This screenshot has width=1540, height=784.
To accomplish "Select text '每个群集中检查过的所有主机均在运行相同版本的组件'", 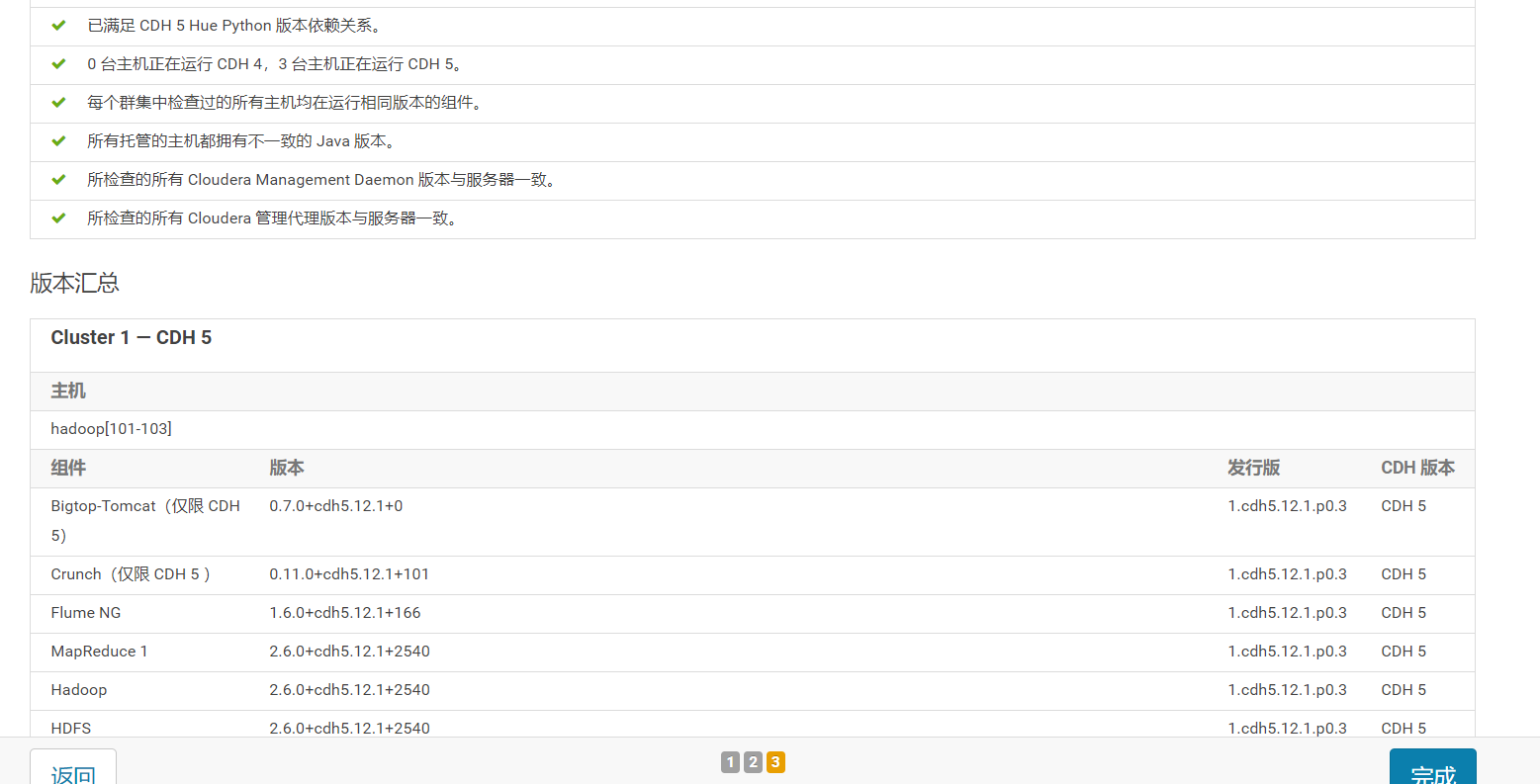I will point(285,103).
